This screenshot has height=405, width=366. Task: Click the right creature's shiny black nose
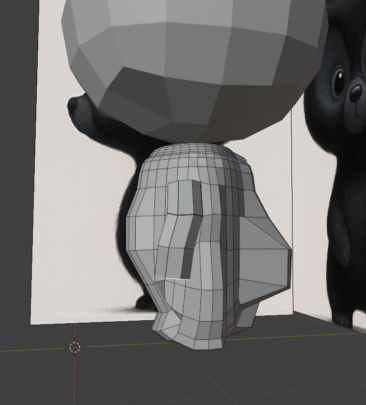(355, 90)
